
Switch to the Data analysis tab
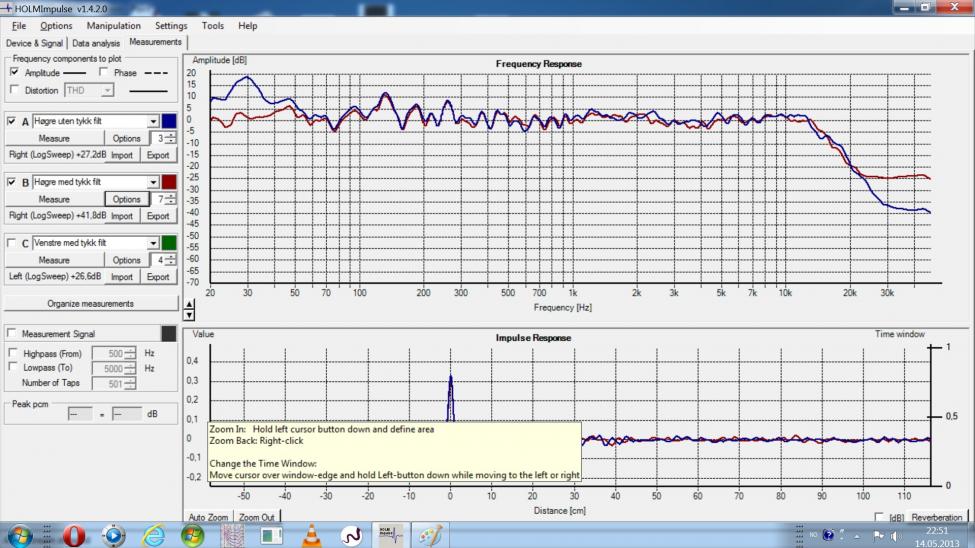(96, 43)
